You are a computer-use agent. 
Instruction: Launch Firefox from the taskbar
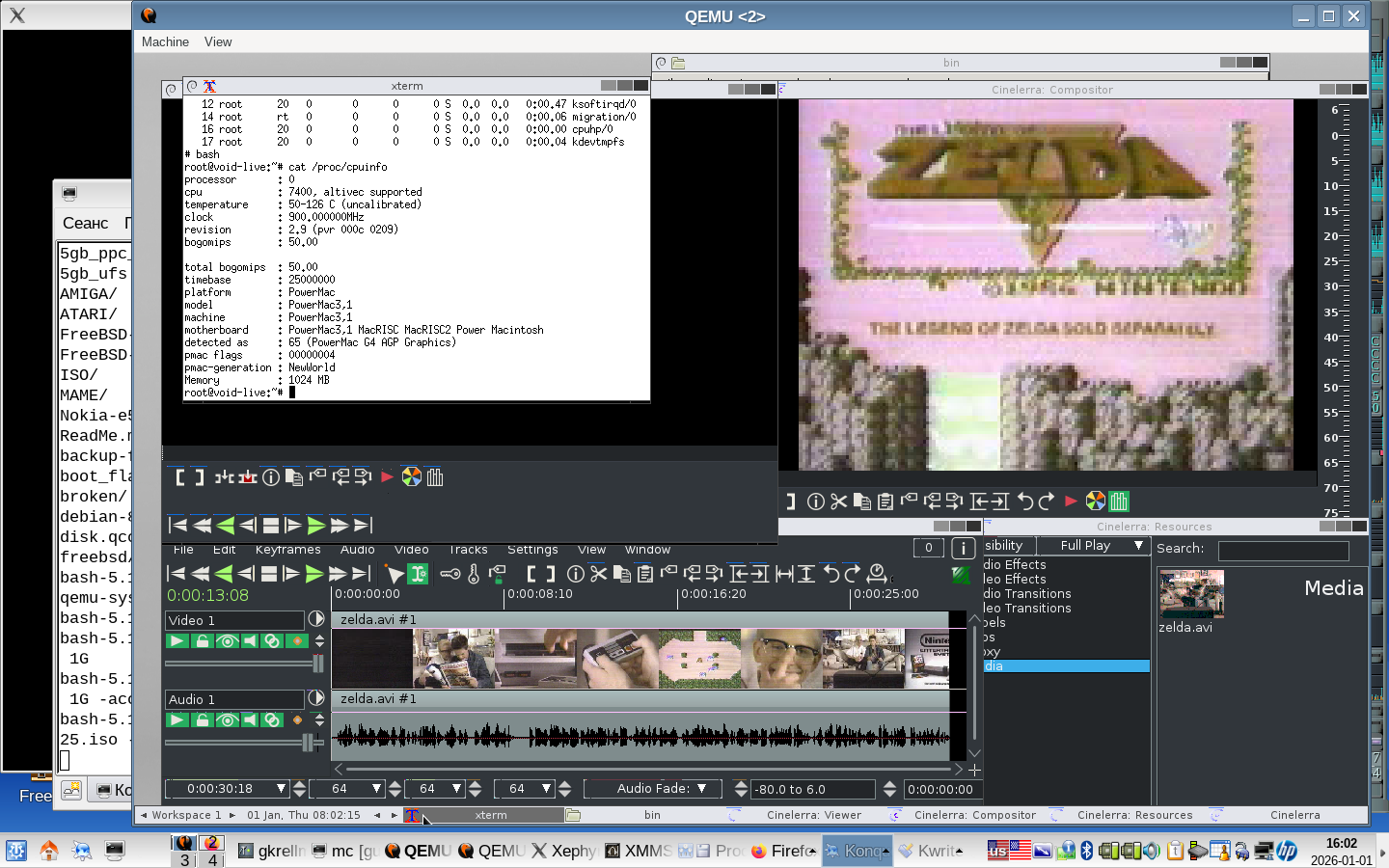[784, 851]
